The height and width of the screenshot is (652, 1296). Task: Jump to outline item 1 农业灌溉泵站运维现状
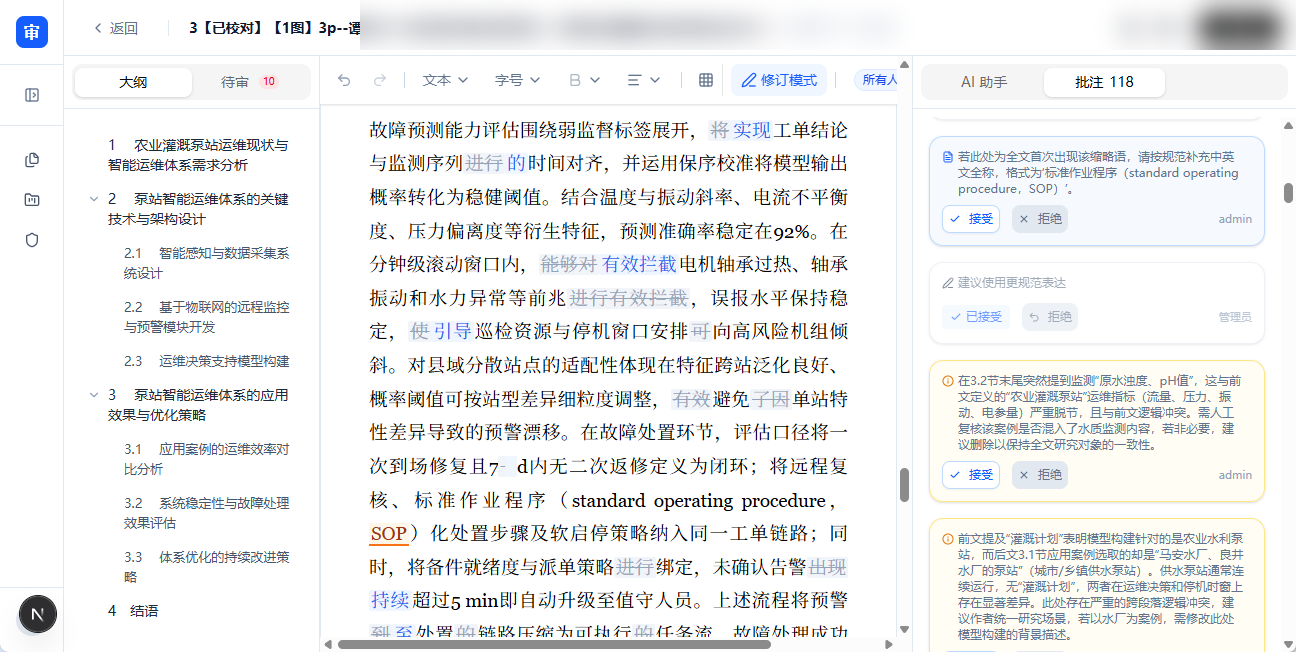tap(198, 155)
